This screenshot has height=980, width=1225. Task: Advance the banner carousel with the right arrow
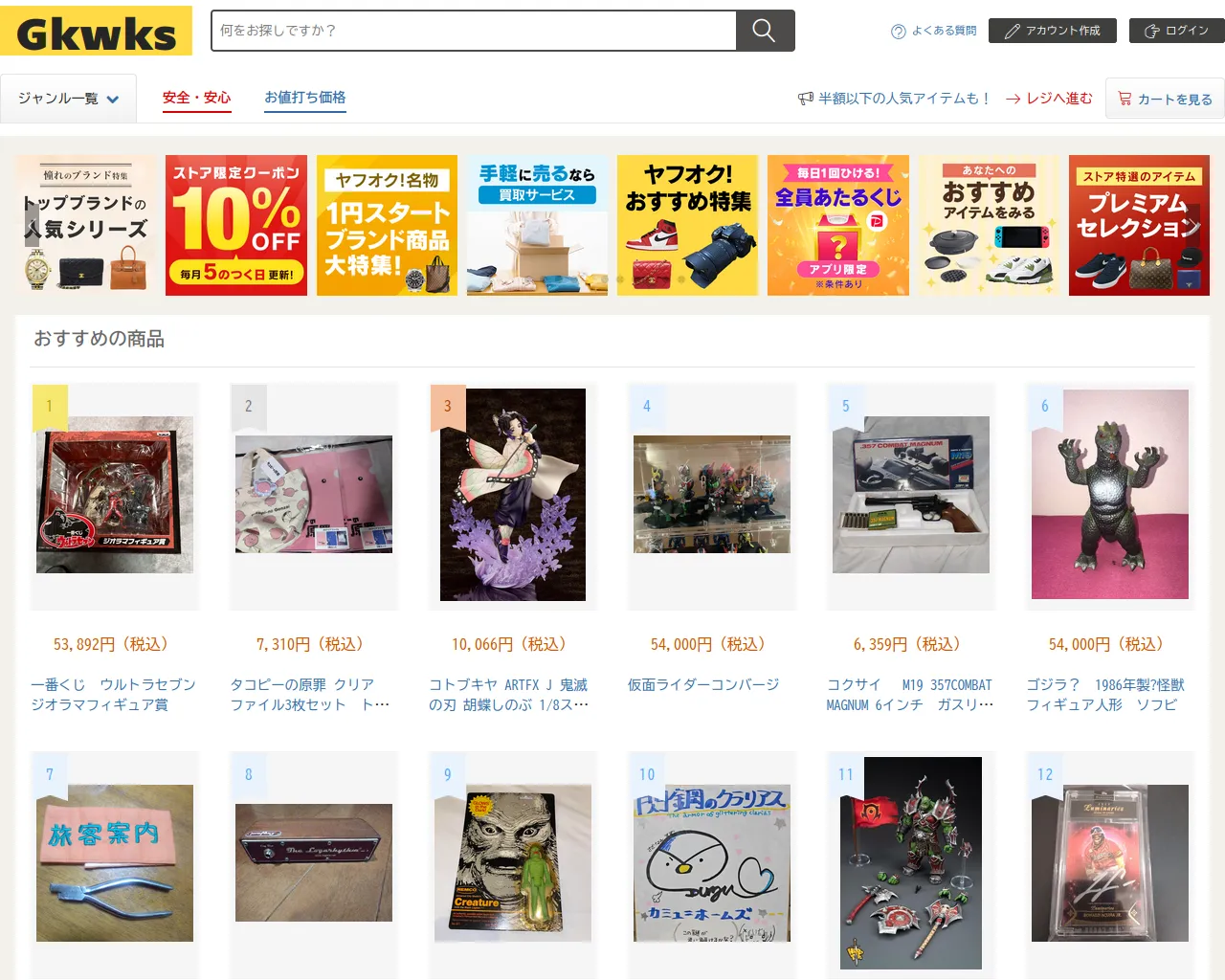[1193, 226]
